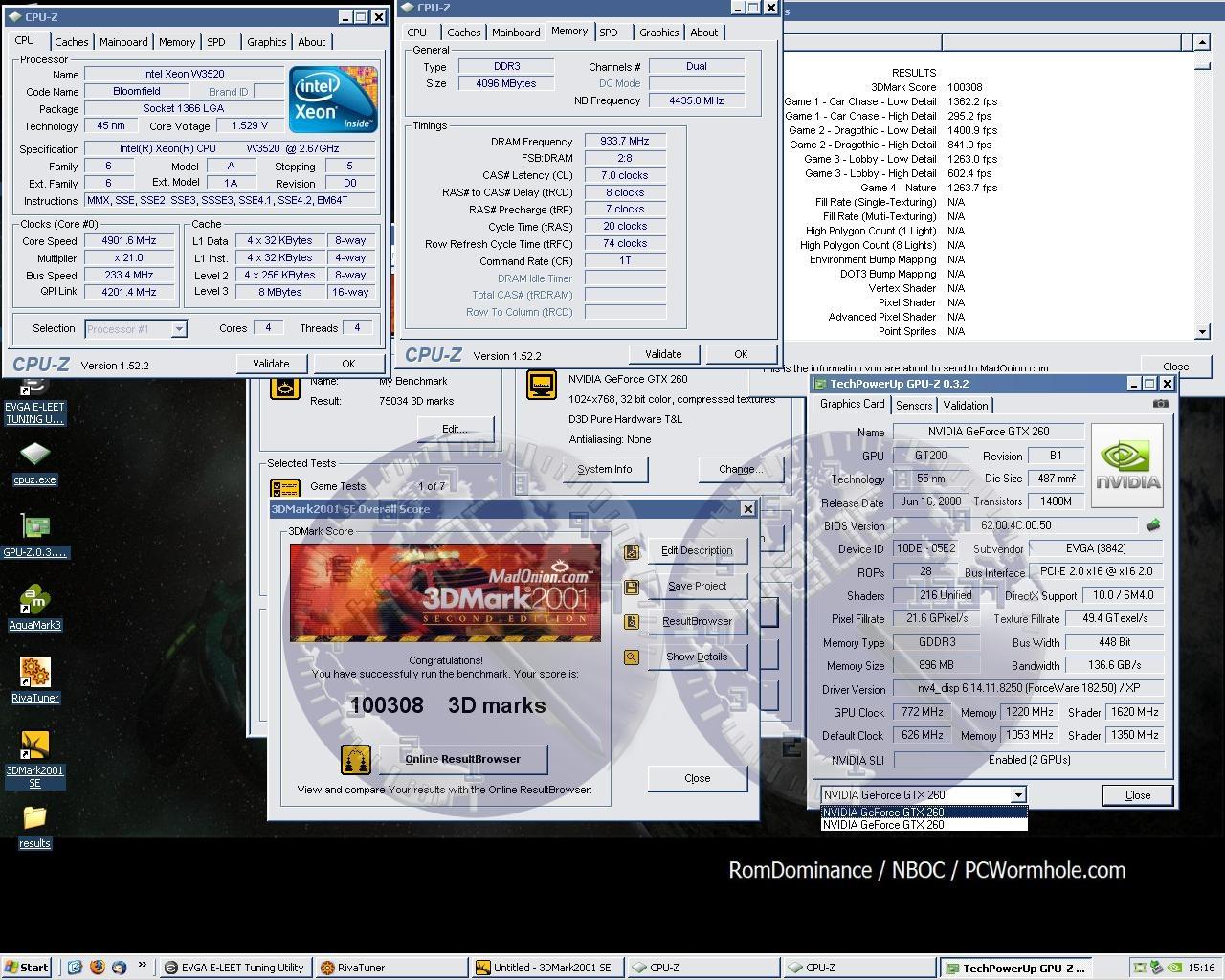Open the Mainboard tab in left CPU-Z window
Viewport: 1225px width, 980px height.
[x=123, y=42]
